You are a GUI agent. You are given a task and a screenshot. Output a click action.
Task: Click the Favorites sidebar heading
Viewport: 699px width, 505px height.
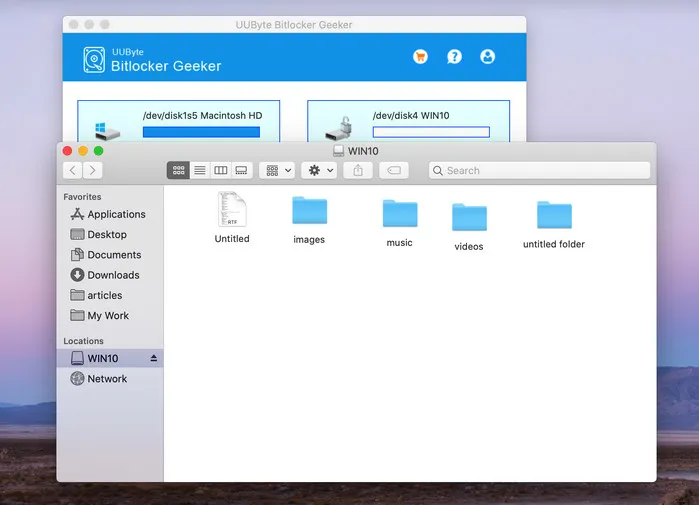pyautogui.click(x=82, y=197)
